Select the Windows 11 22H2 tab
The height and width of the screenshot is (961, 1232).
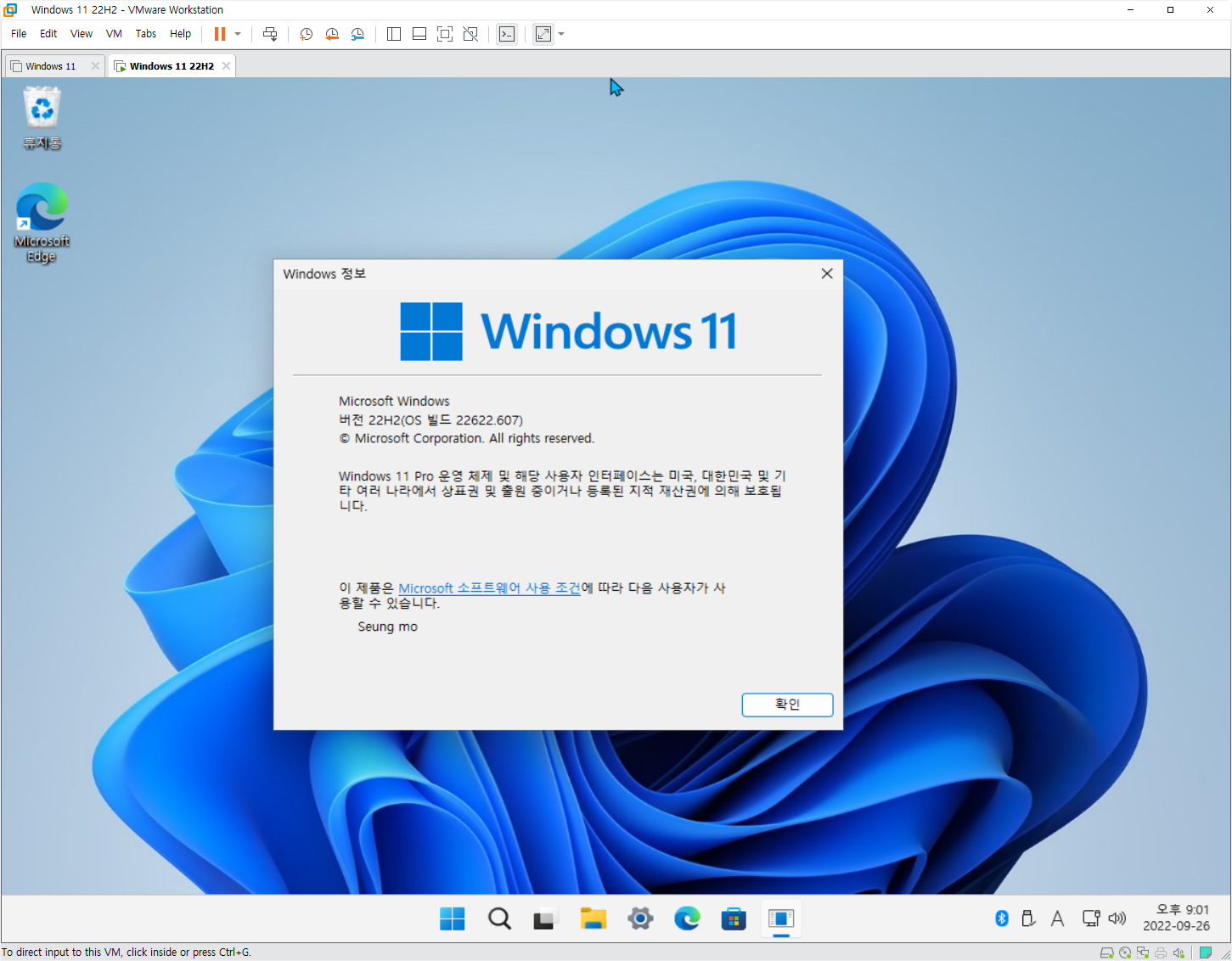[x=171, y=66]
